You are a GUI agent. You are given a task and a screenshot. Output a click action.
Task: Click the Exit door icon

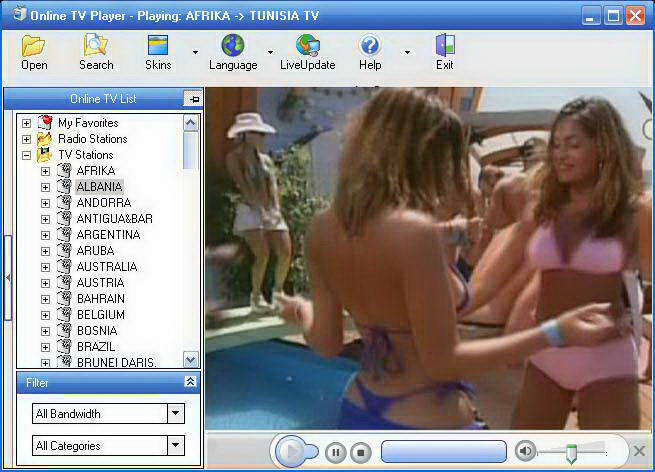coord(445,45)
